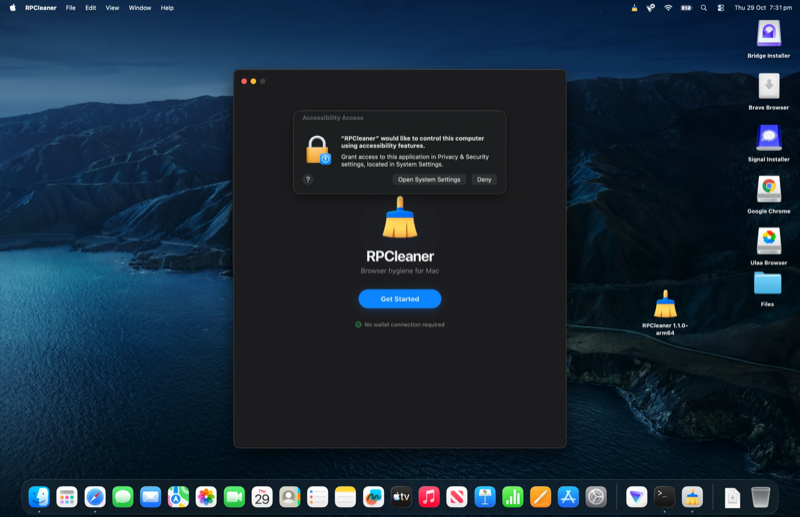This screenshot has width=800, height=517.
Task: Click the battery status icon
Action: (x=686, y=8)
